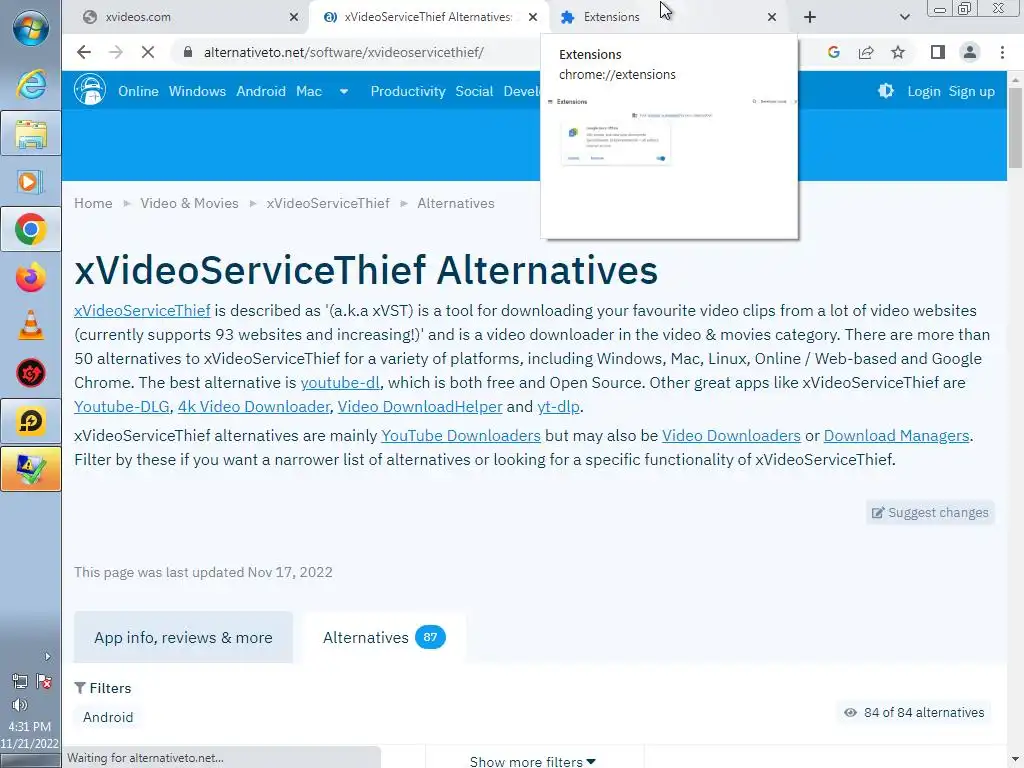Close the Extensions tab

pos(772,17)
